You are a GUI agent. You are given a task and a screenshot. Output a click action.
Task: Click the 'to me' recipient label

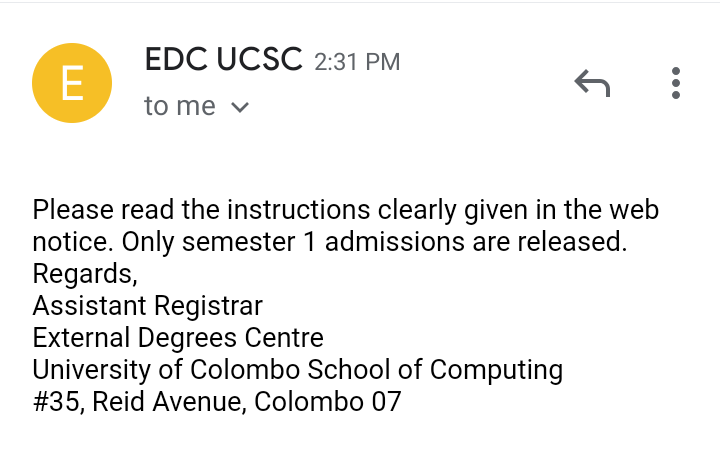click(x=180, y=106)
